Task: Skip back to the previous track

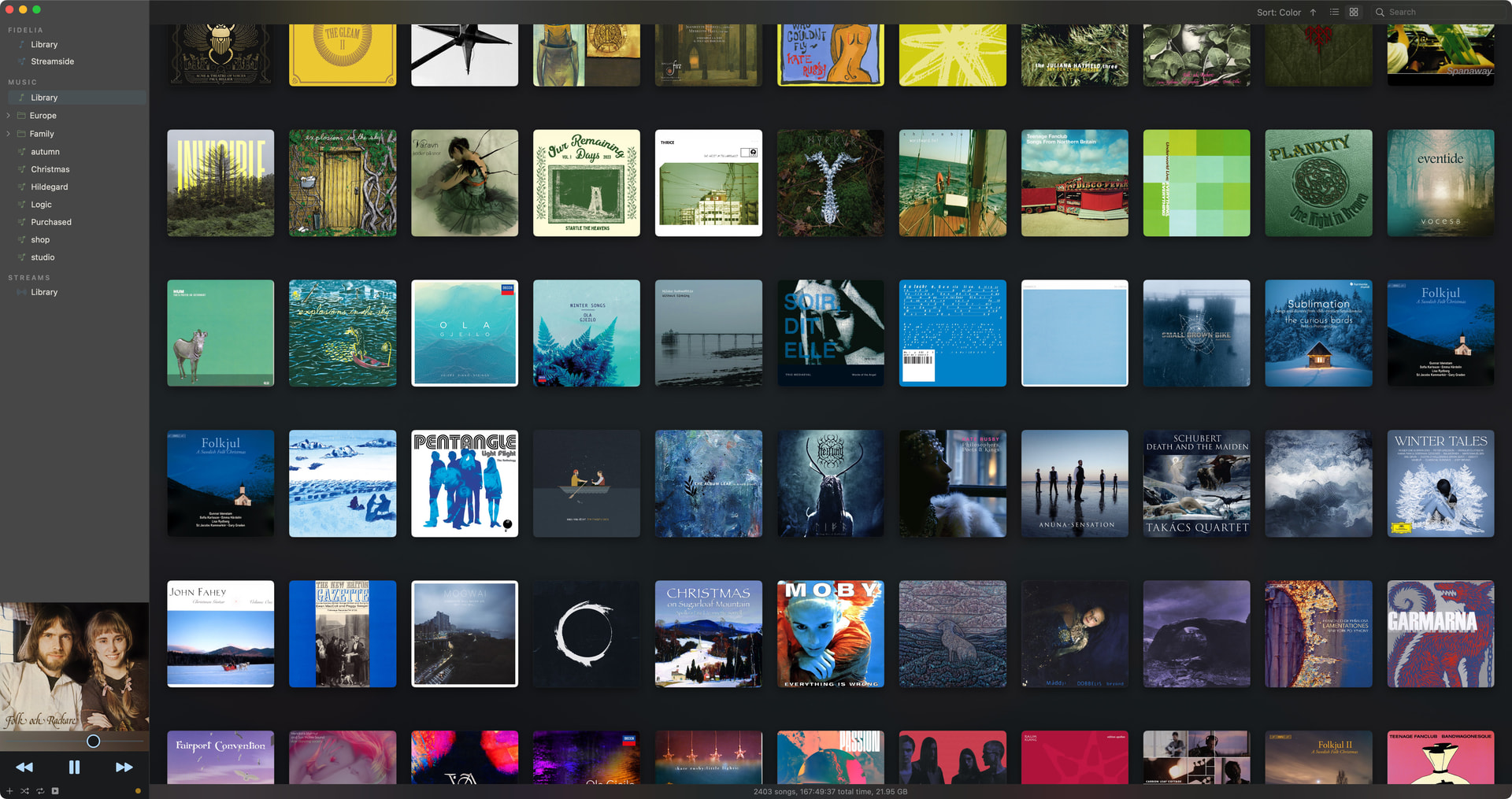Action: [x=24, y=767]
